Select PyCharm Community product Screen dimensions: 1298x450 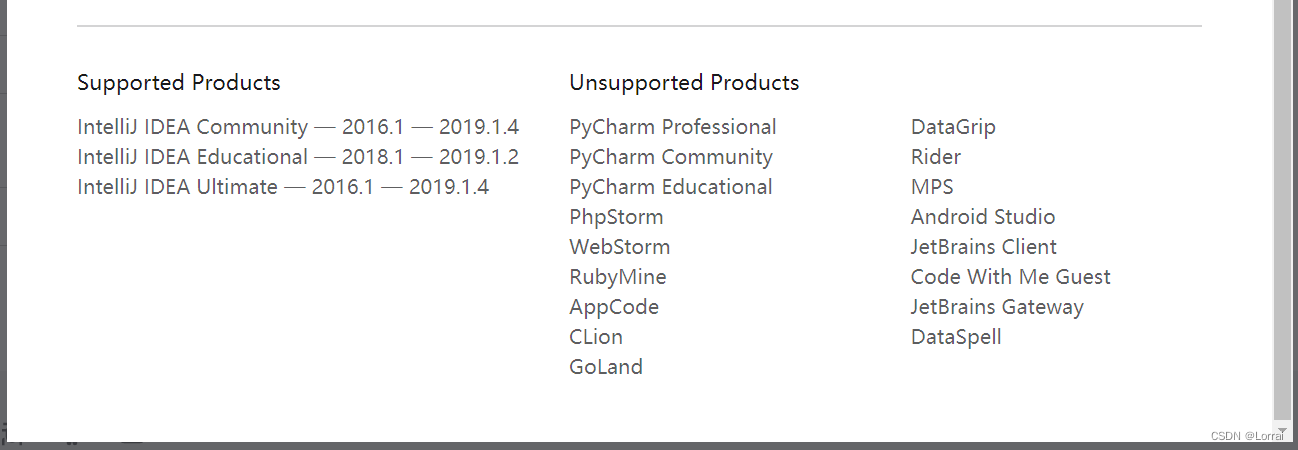670,157
